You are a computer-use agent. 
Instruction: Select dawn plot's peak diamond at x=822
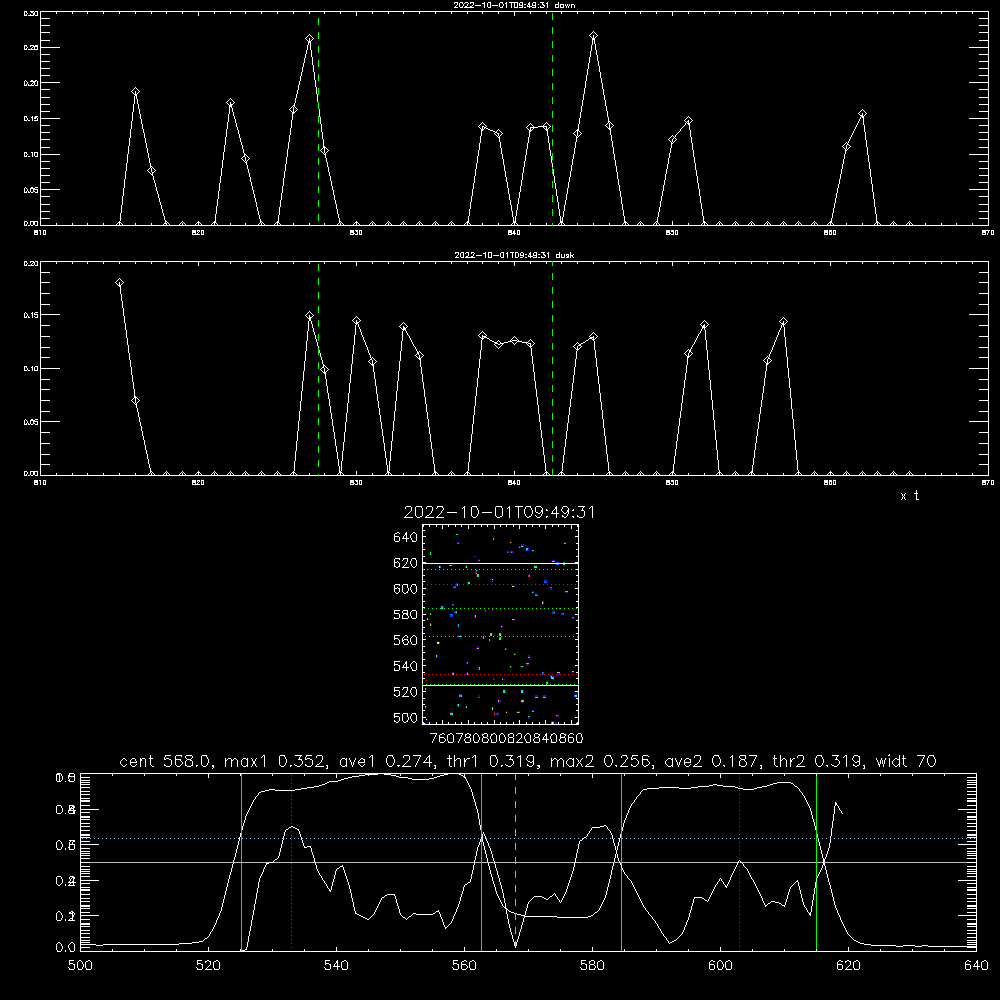(230, 103)
